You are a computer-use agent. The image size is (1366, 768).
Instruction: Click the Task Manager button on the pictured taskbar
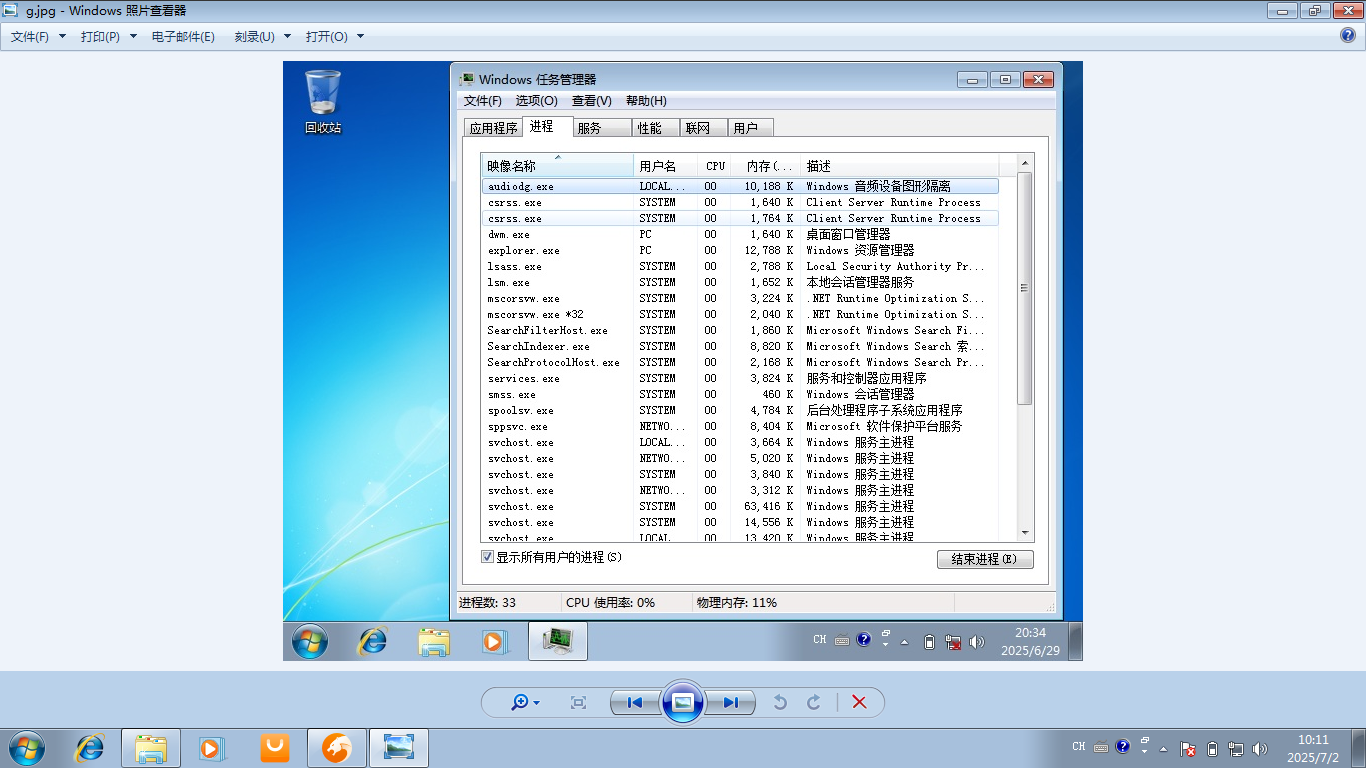pyautogui.click(x=558, y=641)
